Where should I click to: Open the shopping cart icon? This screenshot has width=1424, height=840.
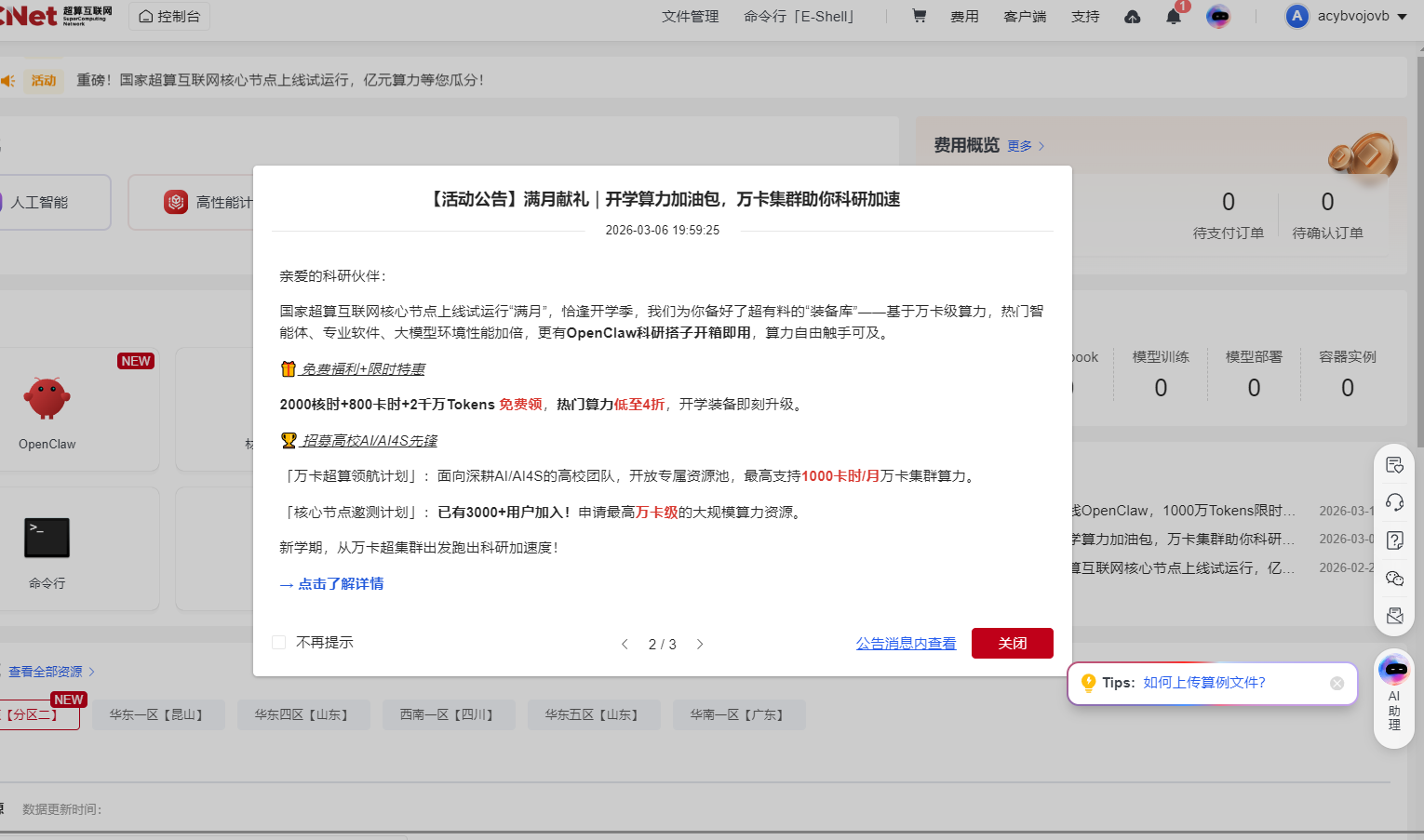[x=919, y=16]
